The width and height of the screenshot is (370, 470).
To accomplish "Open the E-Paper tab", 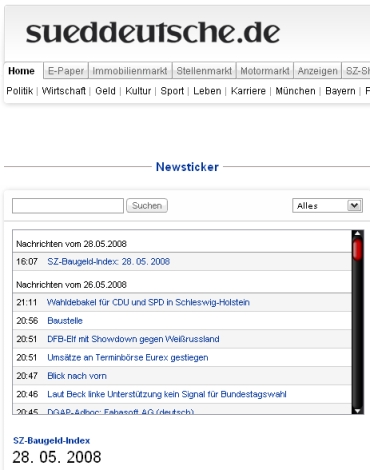I will tap(66, 71).
